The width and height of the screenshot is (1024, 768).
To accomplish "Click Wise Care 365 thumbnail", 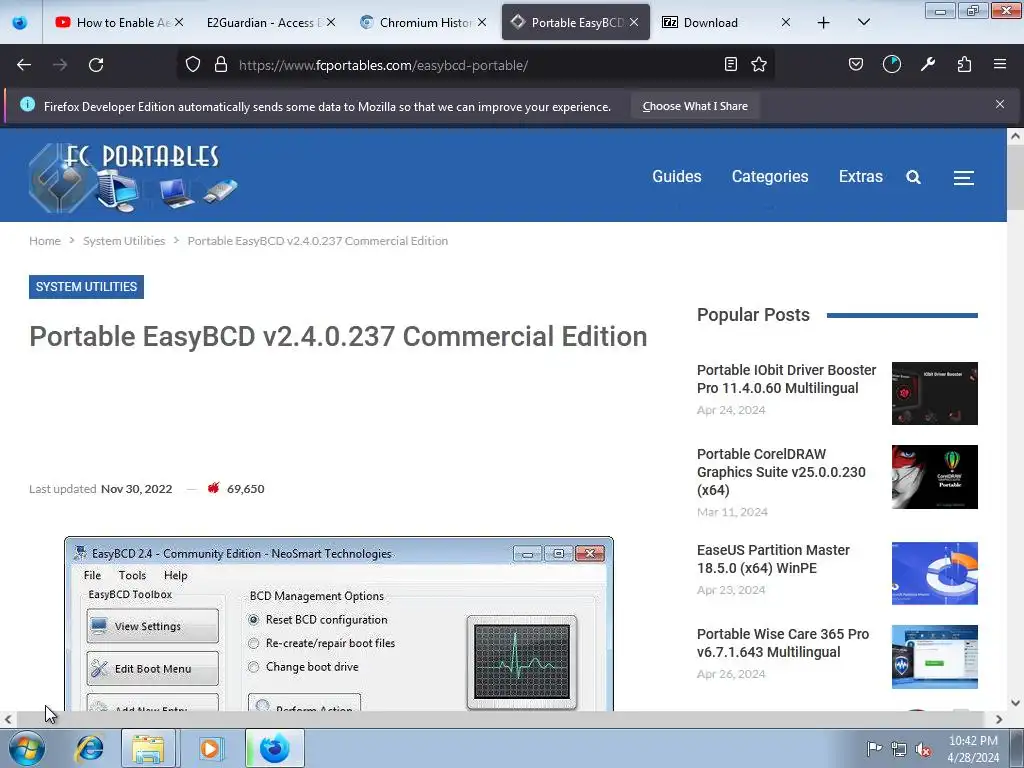I will [x=935, y=657].
